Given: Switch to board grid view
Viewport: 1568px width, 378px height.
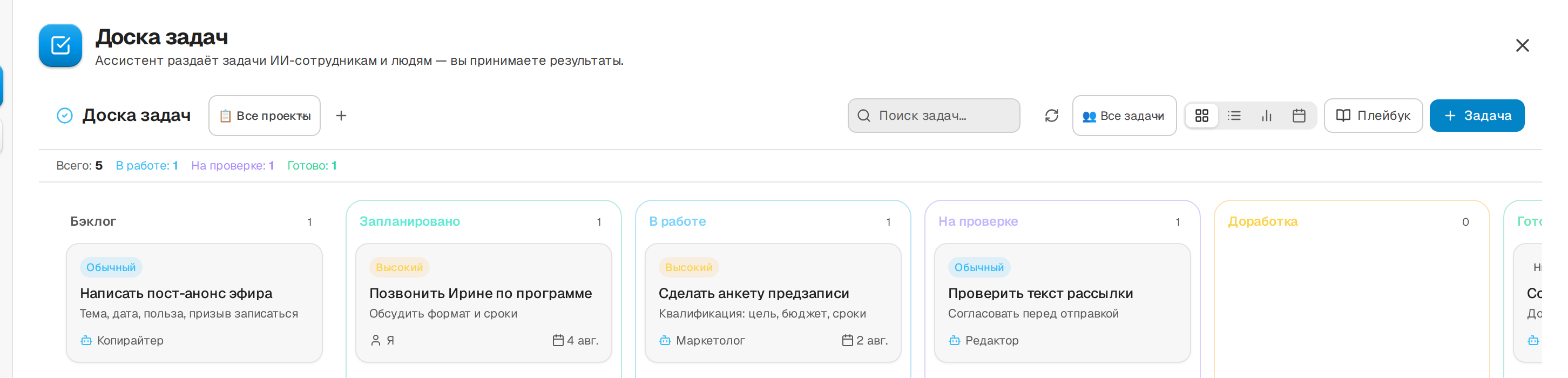Looking at the screenshot, I should (1201, 116).
